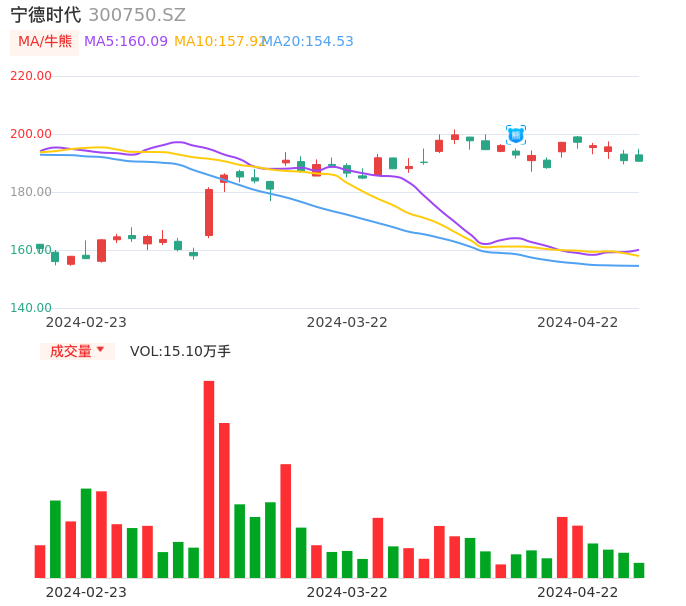This screenshot has width=686, height=606.
Task: Click the MA10:157.92 legend value
Action: [x=220, y=42]
